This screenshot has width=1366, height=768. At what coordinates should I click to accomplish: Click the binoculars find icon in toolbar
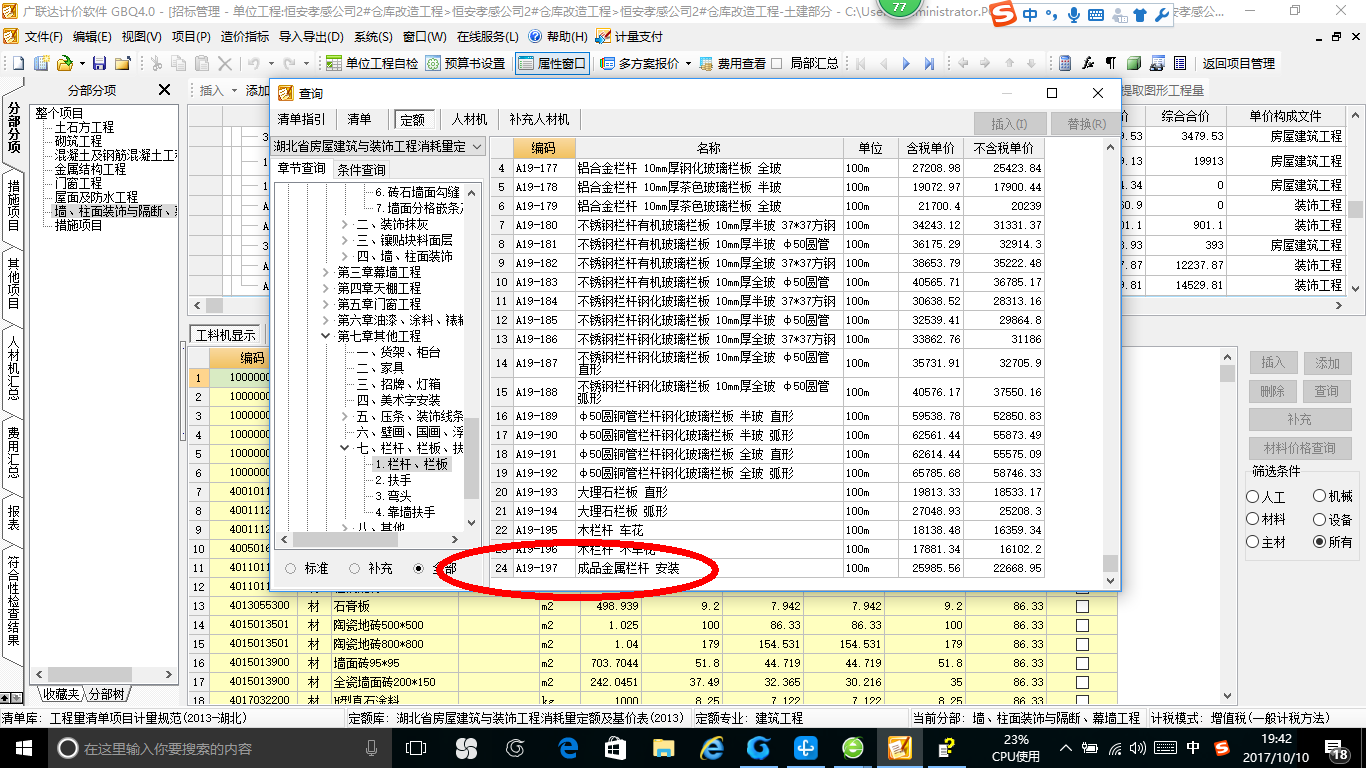click(x=1157, y=63)
